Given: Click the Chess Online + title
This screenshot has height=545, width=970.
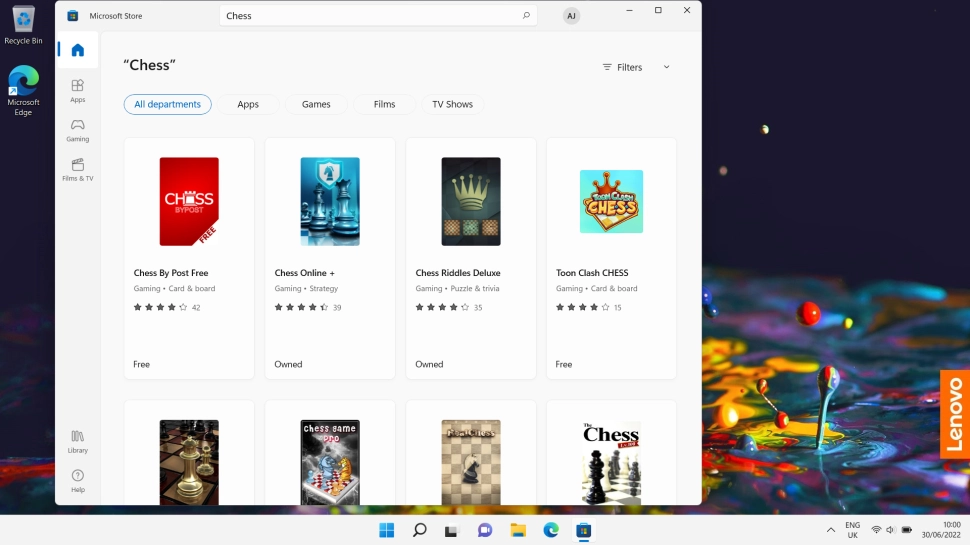Looking at the screenshot, I should point(304,273).
